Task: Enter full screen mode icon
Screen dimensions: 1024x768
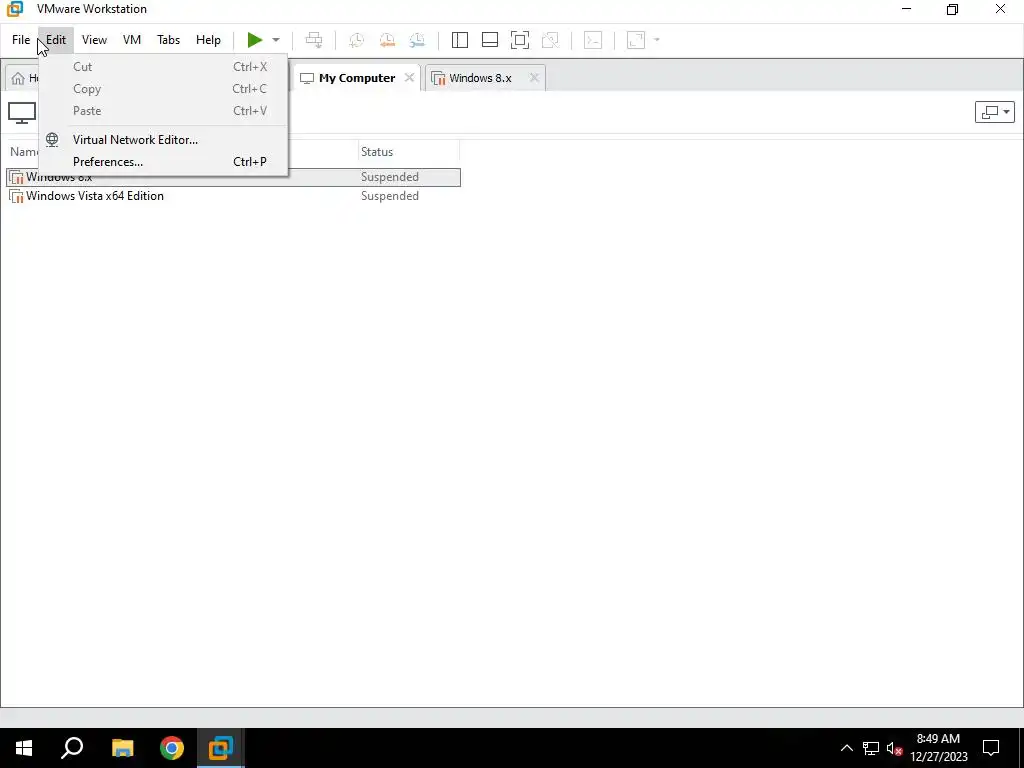Action: (x=520, y=40)
